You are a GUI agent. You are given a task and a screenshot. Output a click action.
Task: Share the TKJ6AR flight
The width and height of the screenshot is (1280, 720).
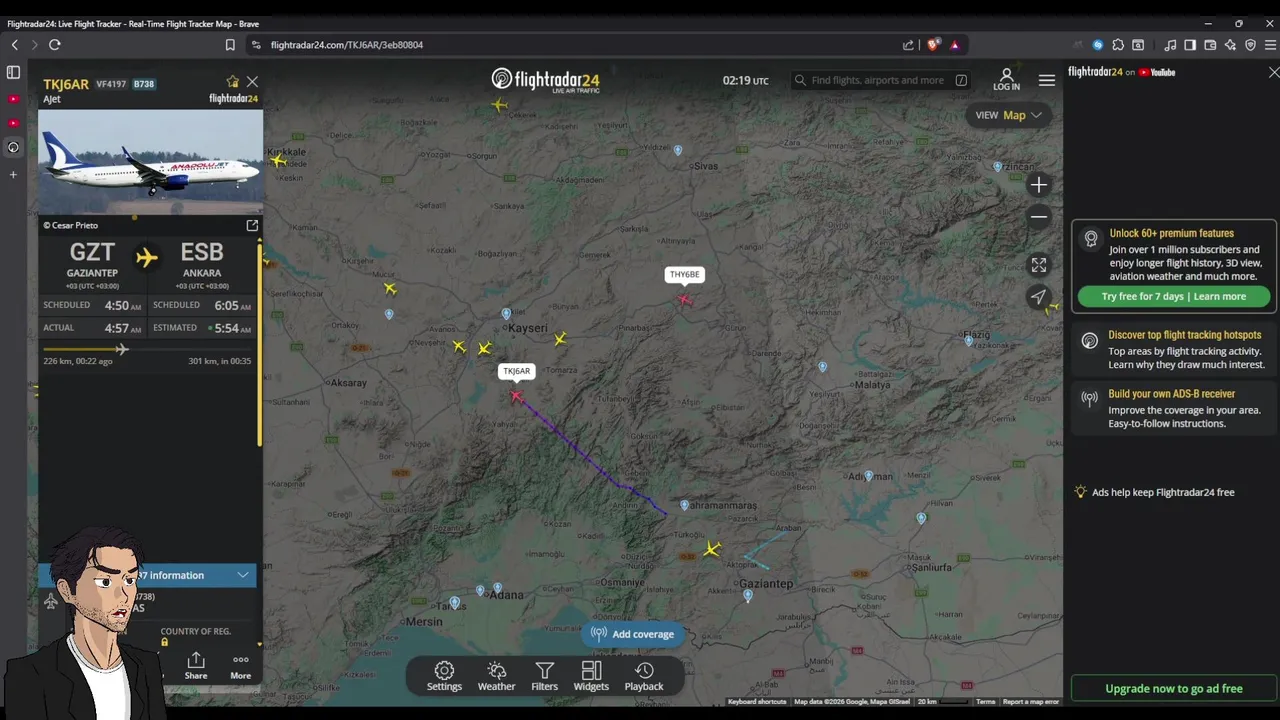tap(196, 666)
